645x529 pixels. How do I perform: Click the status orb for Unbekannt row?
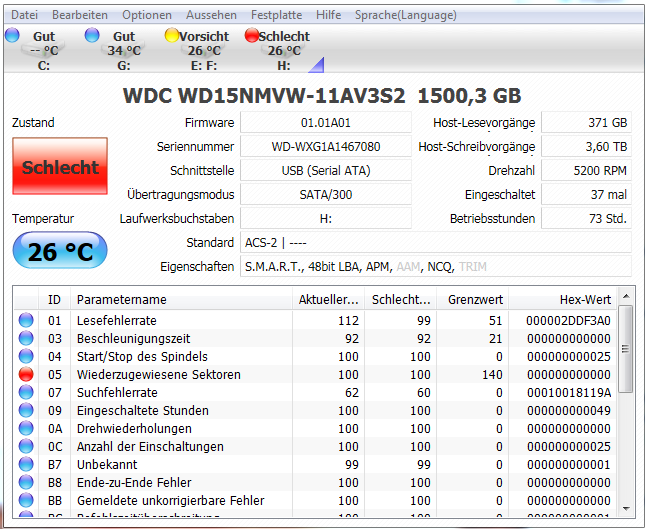point(26,464)
